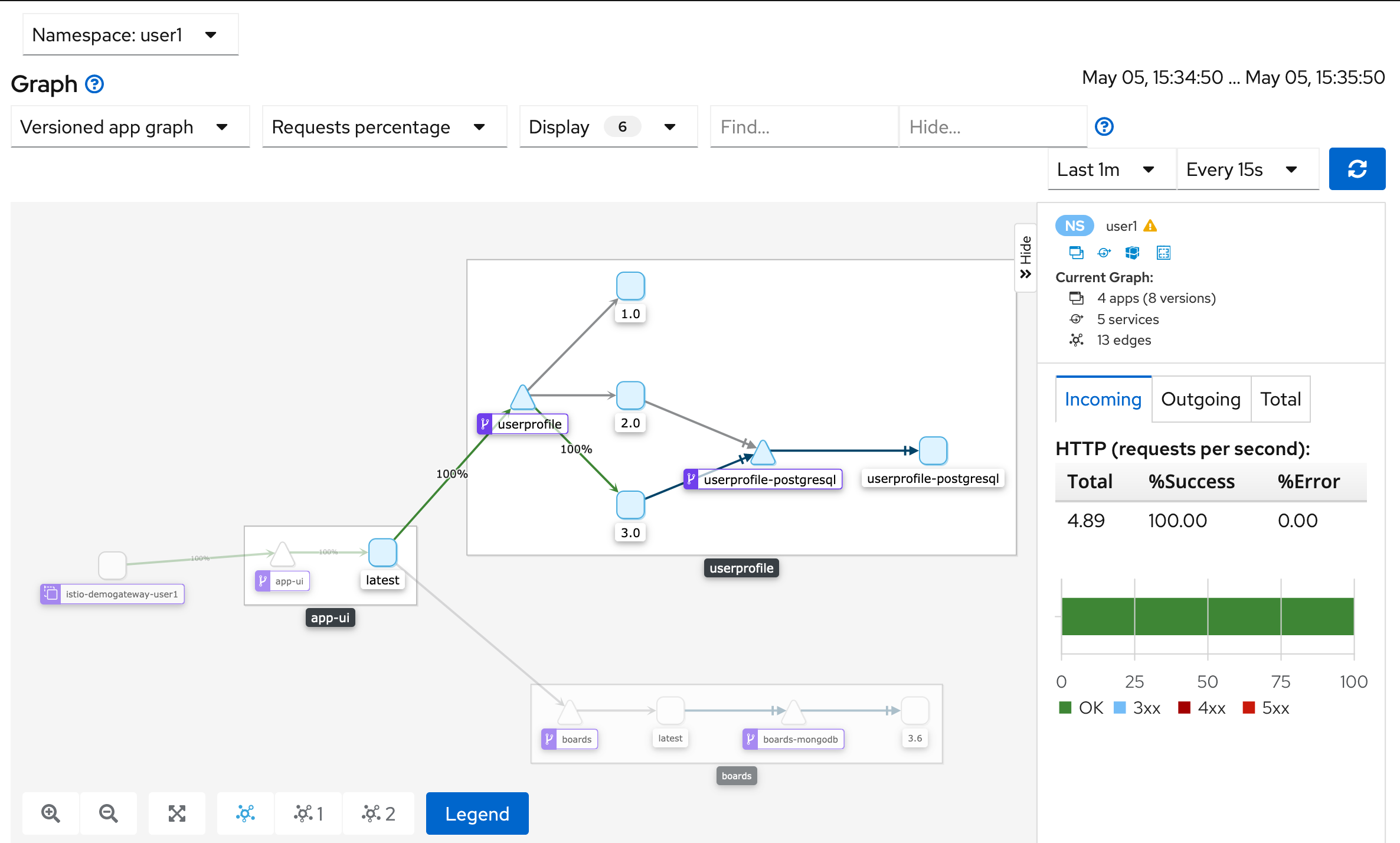Click the green OK bar in chart

pyautogui.click(x=1208, y=617)
